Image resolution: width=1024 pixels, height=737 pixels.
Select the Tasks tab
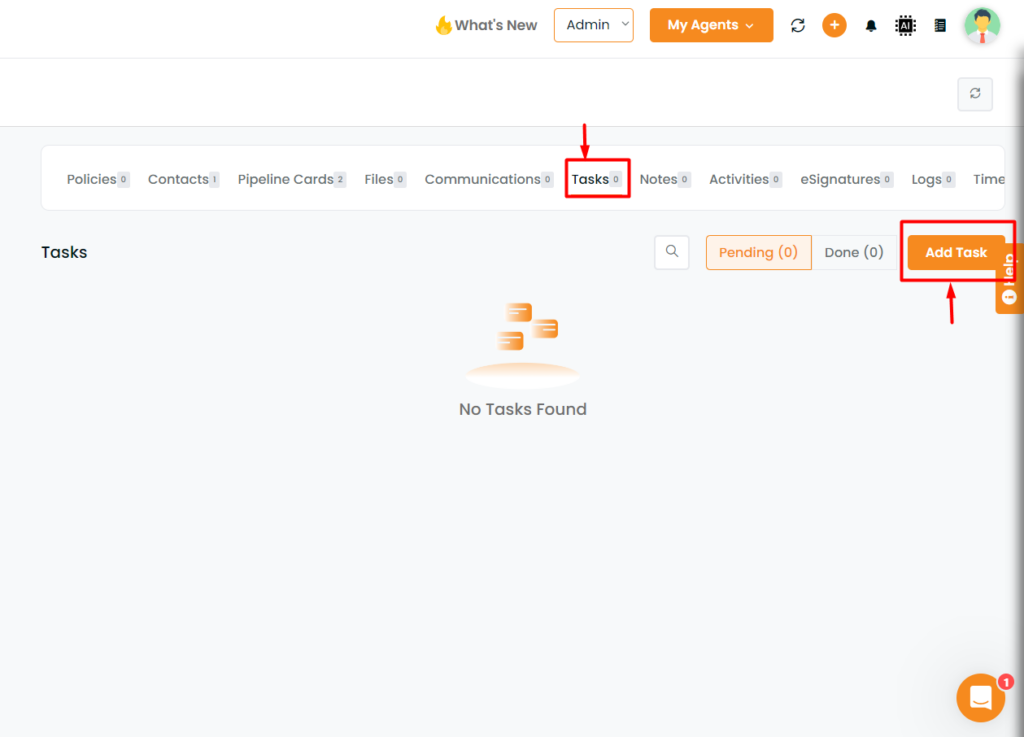[x=596, y=180]
